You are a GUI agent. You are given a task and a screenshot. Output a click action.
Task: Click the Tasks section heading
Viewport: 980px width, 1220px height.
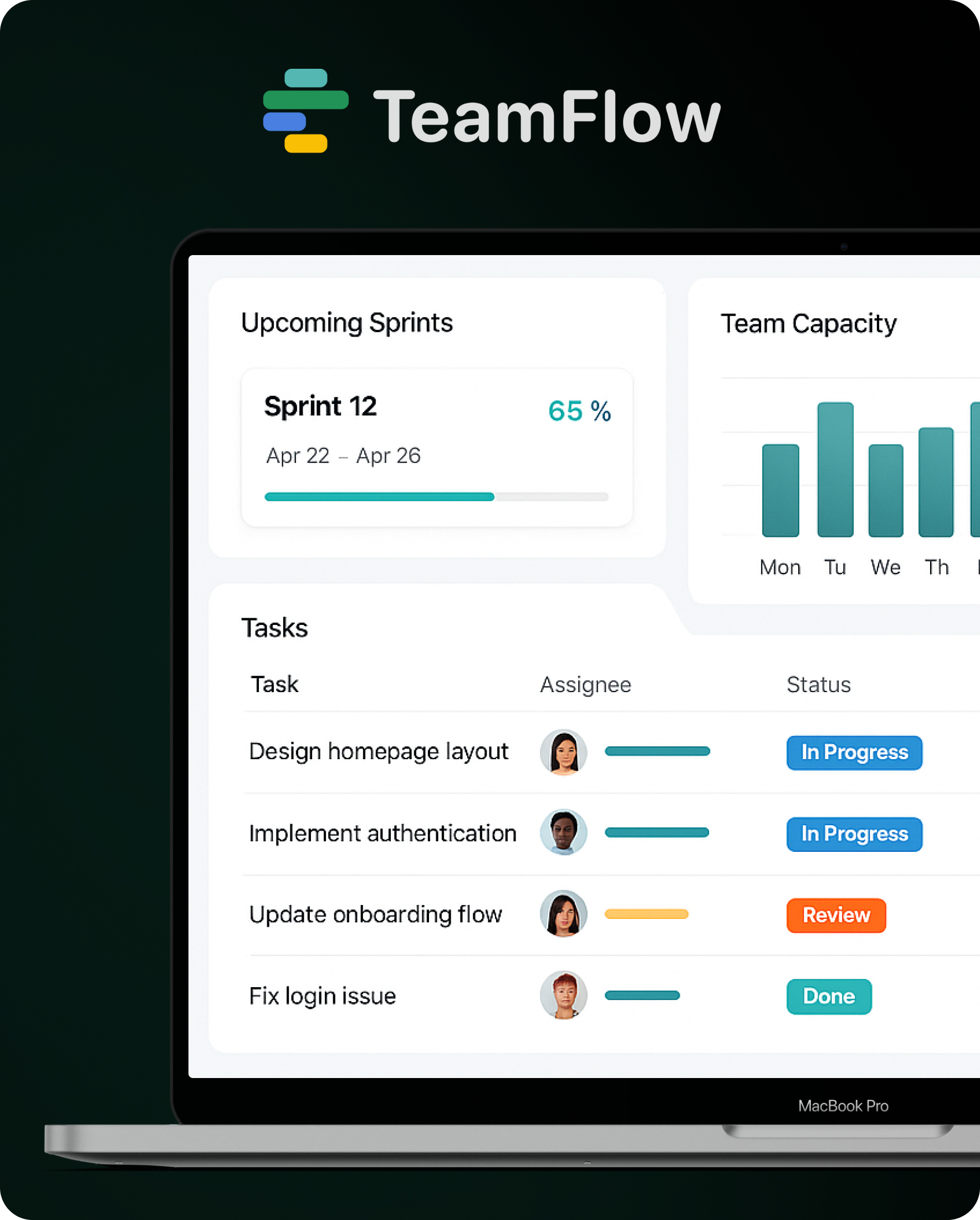274,628
